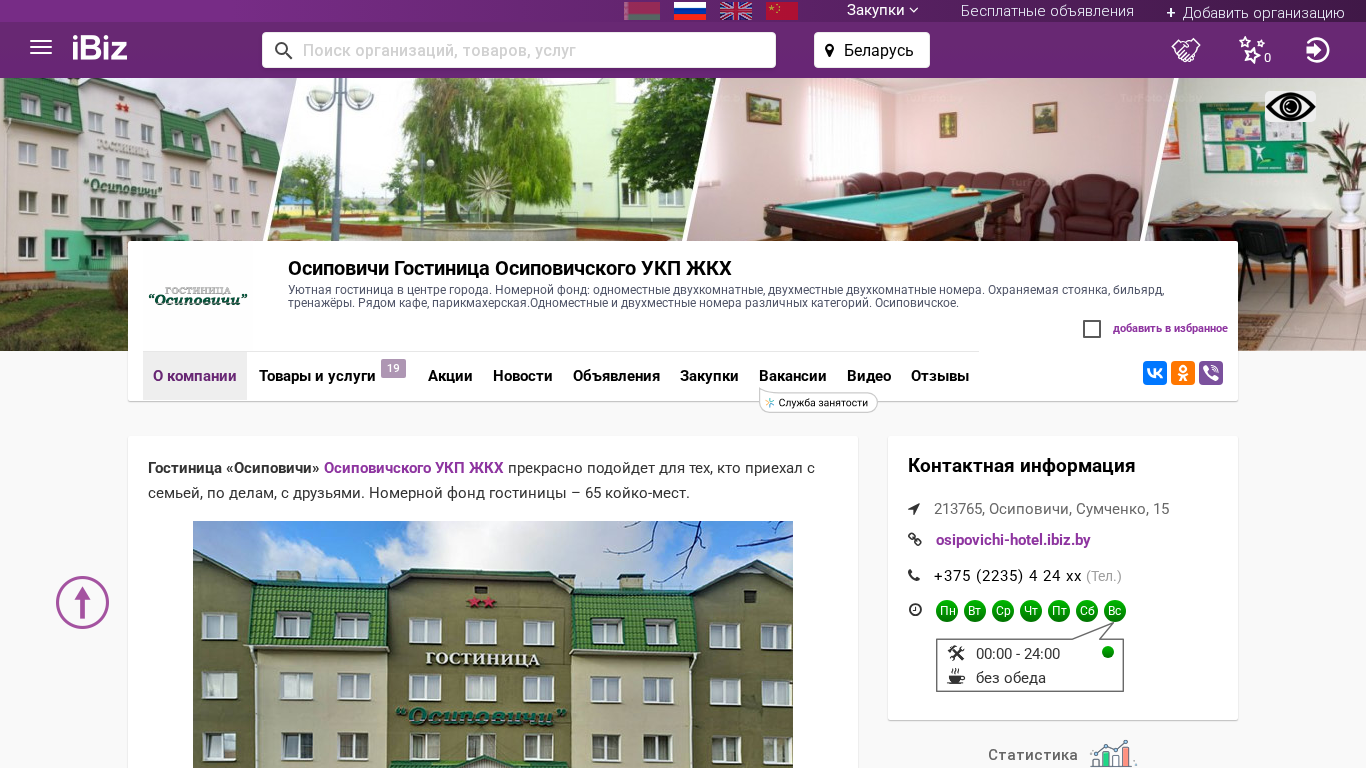This screenshot has width=1366, height=768.
Task: Select the Чт weekday circle
Action: (x=1031, y=611)
